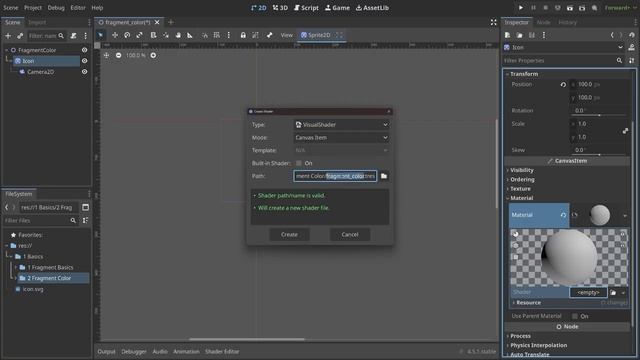Open the Shader empty slot dropdown
640x360 pixels.
click(x=623, y=293)
